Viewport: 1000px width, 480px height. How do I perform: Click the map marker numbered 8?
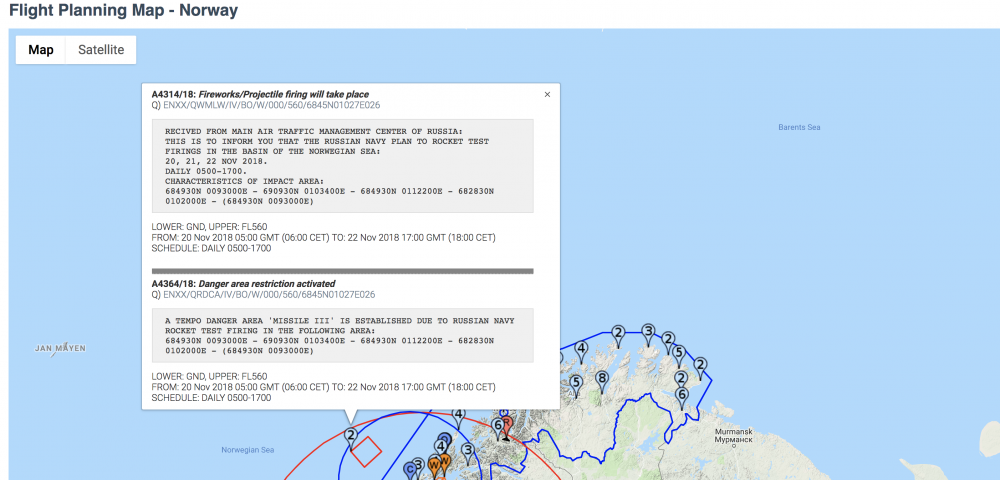602,379
